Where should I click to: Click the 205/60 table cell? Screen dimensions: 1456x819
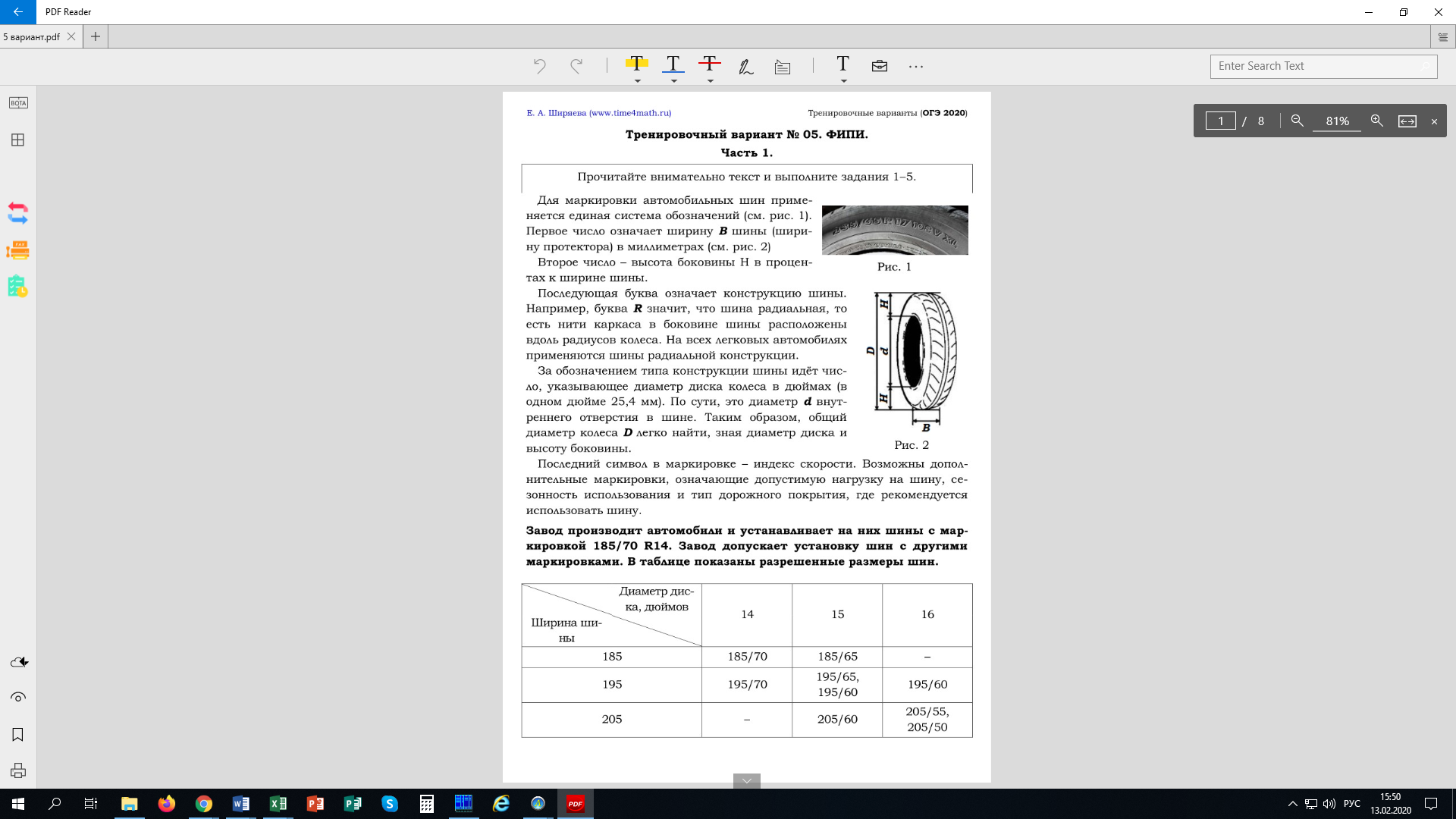pos(837,719)
